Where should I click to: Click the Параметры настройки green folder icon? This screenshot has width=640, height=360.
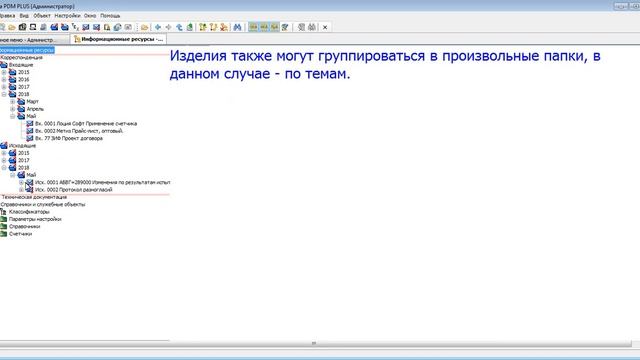coord(4,219)
